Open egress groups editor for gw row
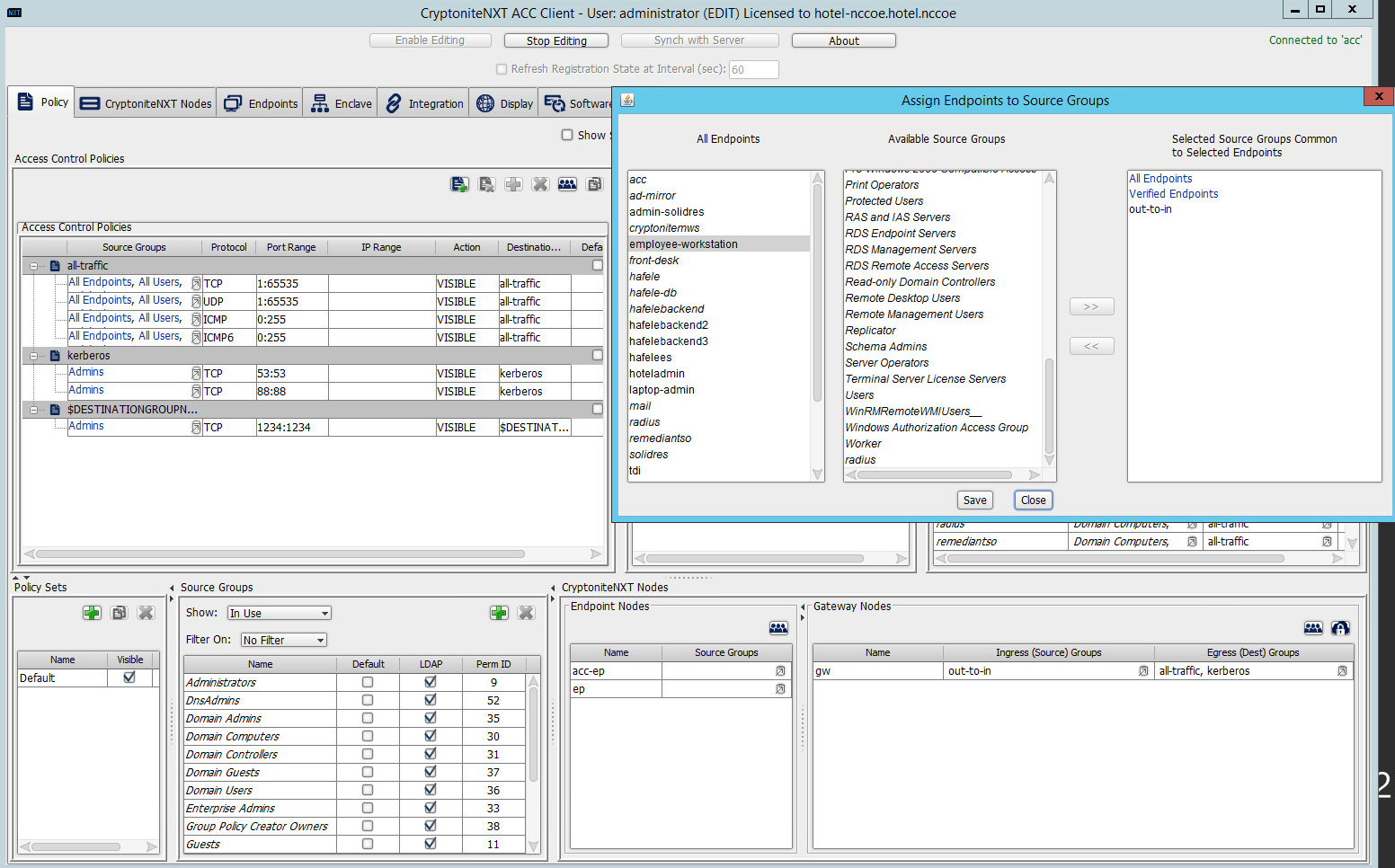 point(1342,671)
